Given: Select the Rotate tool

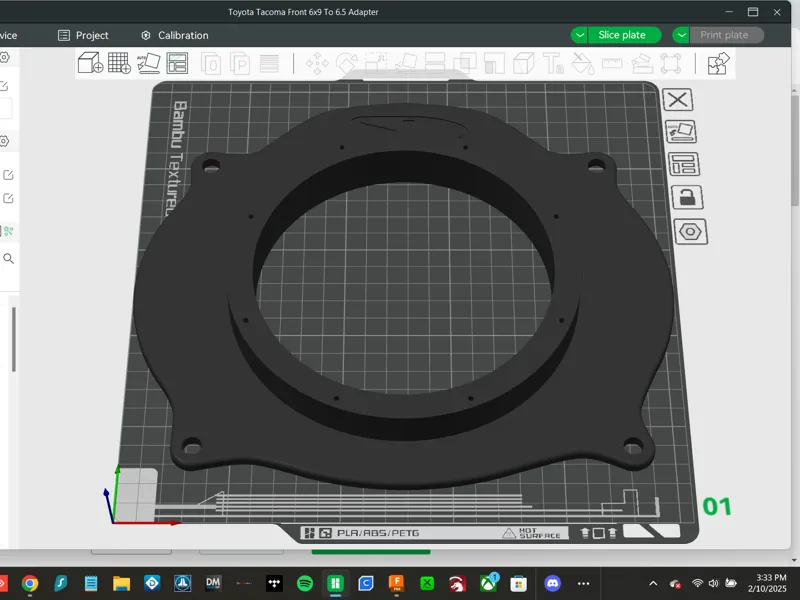Looking at the screenshot, I should [x=347, y=64].
